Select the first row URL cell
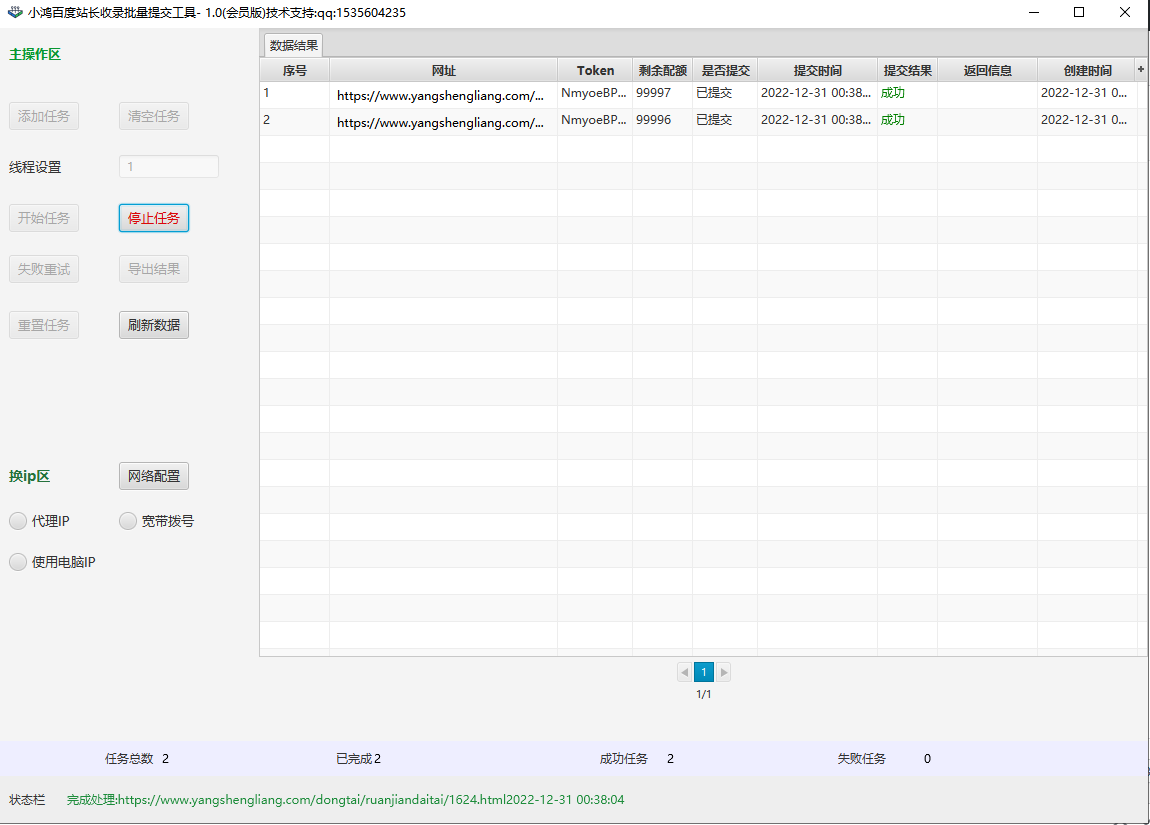 click(443, 96)
